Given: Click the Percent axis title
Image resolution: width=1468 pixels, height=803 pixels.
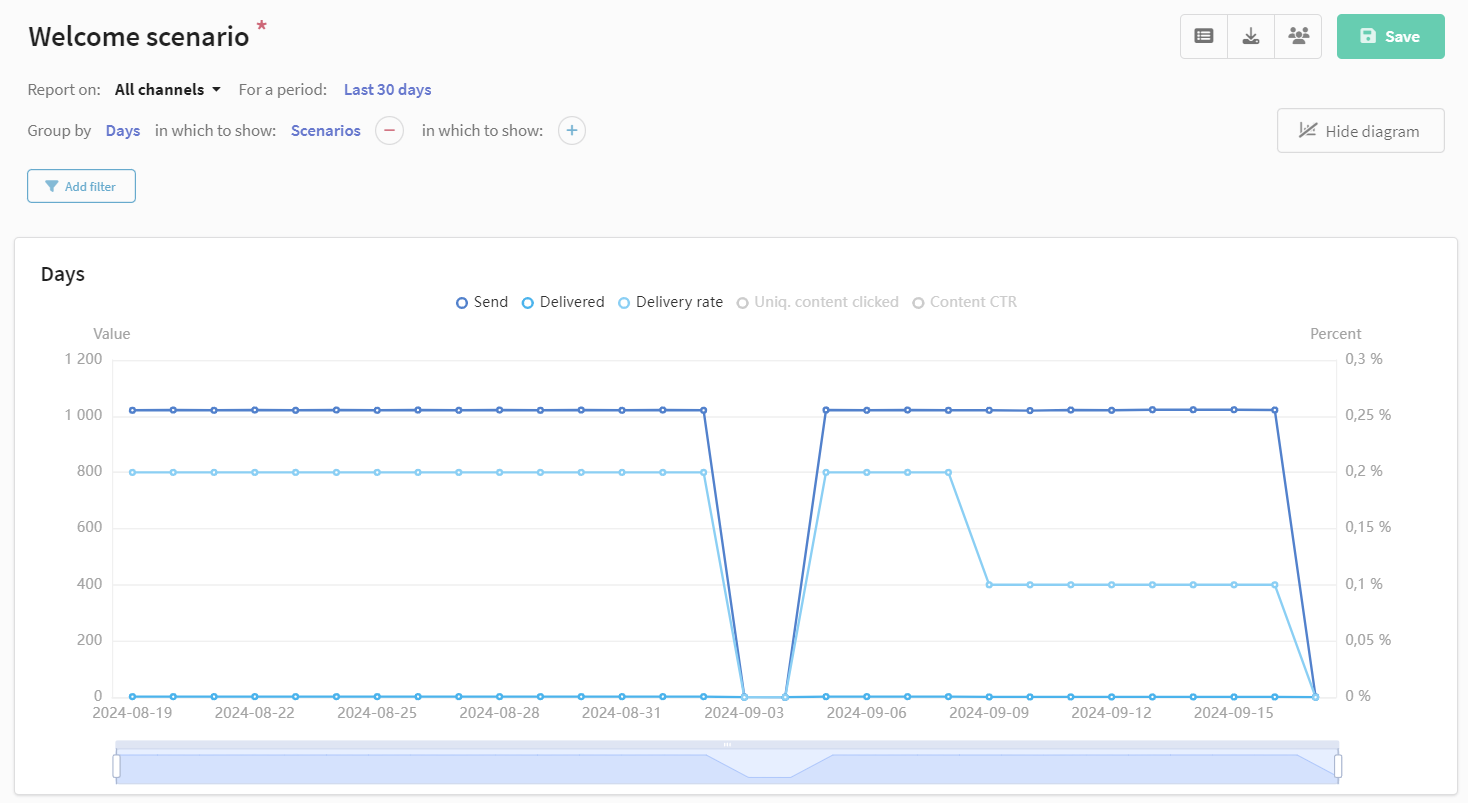Looking at the screenshot, I should coord(1335,334).
